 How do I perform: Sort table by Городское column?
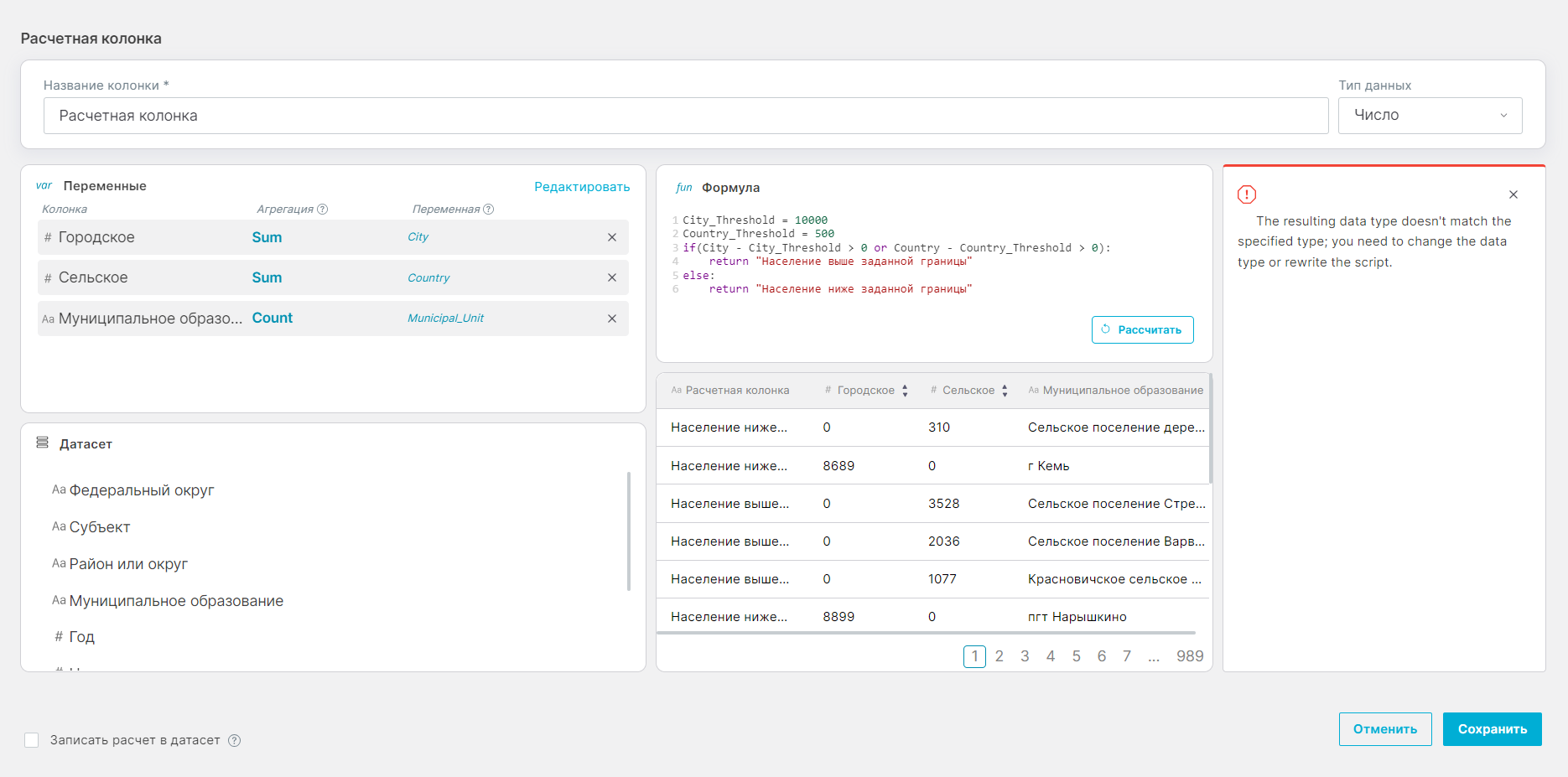(x=905, y=391)
